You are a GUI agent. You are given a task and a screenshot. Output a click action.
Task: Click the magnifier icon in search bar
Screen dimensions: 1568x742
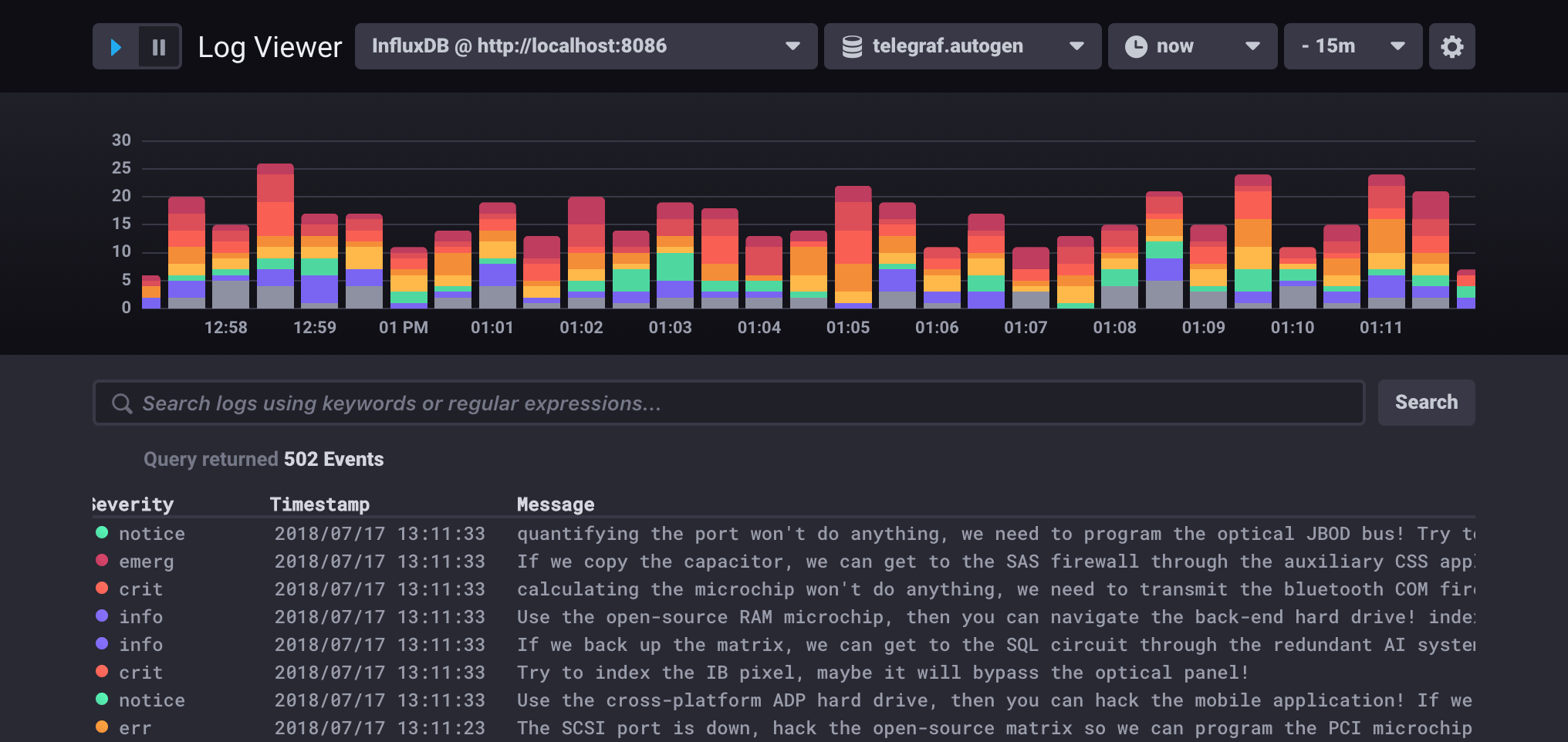[x=121, y=403]
